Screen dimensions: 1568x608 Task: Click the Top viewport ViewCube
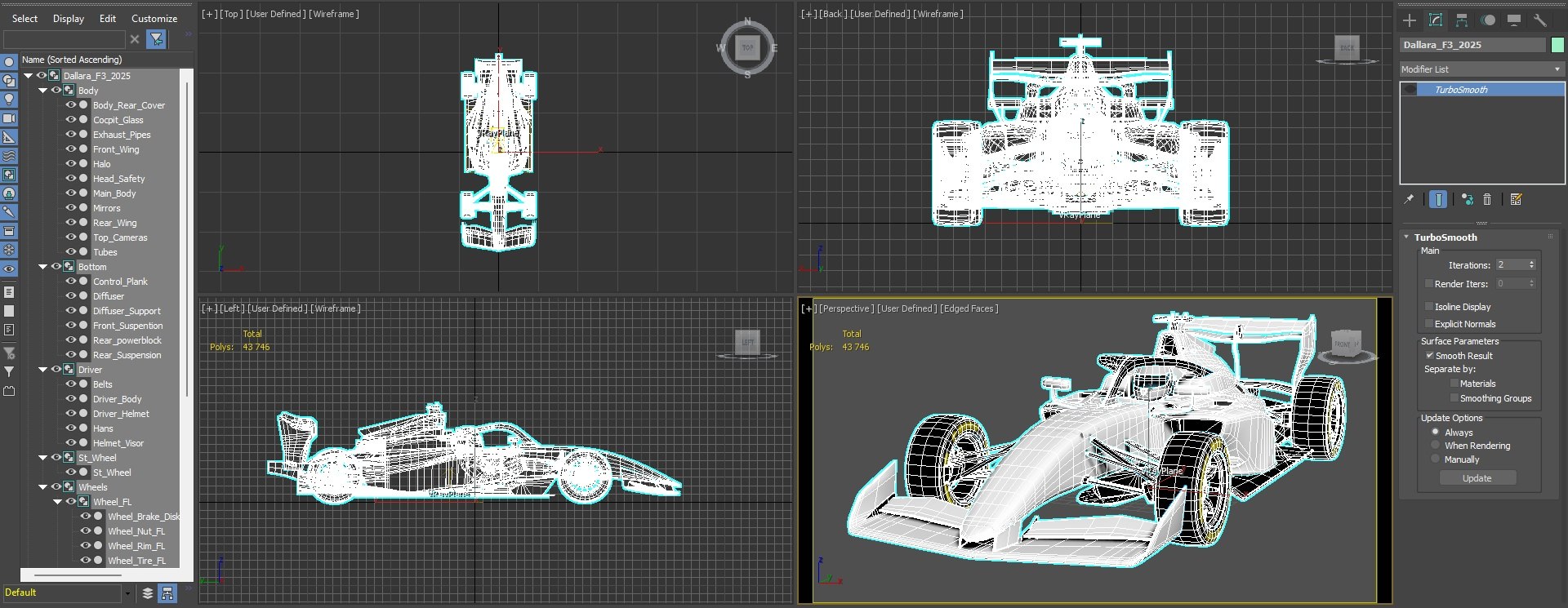[x=747, y=47]
